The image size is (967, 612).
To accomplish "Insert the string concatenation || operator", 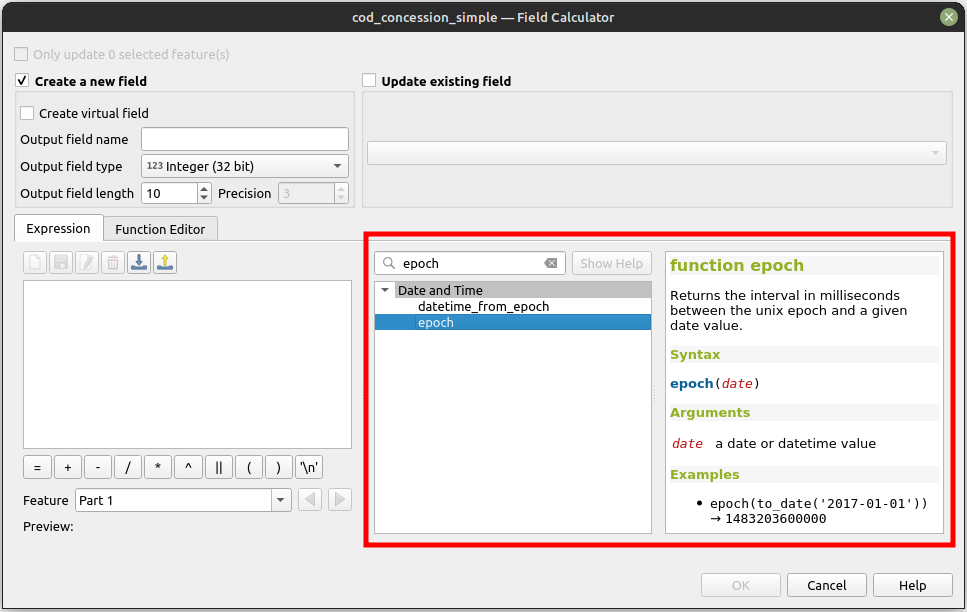I will 218,468.
